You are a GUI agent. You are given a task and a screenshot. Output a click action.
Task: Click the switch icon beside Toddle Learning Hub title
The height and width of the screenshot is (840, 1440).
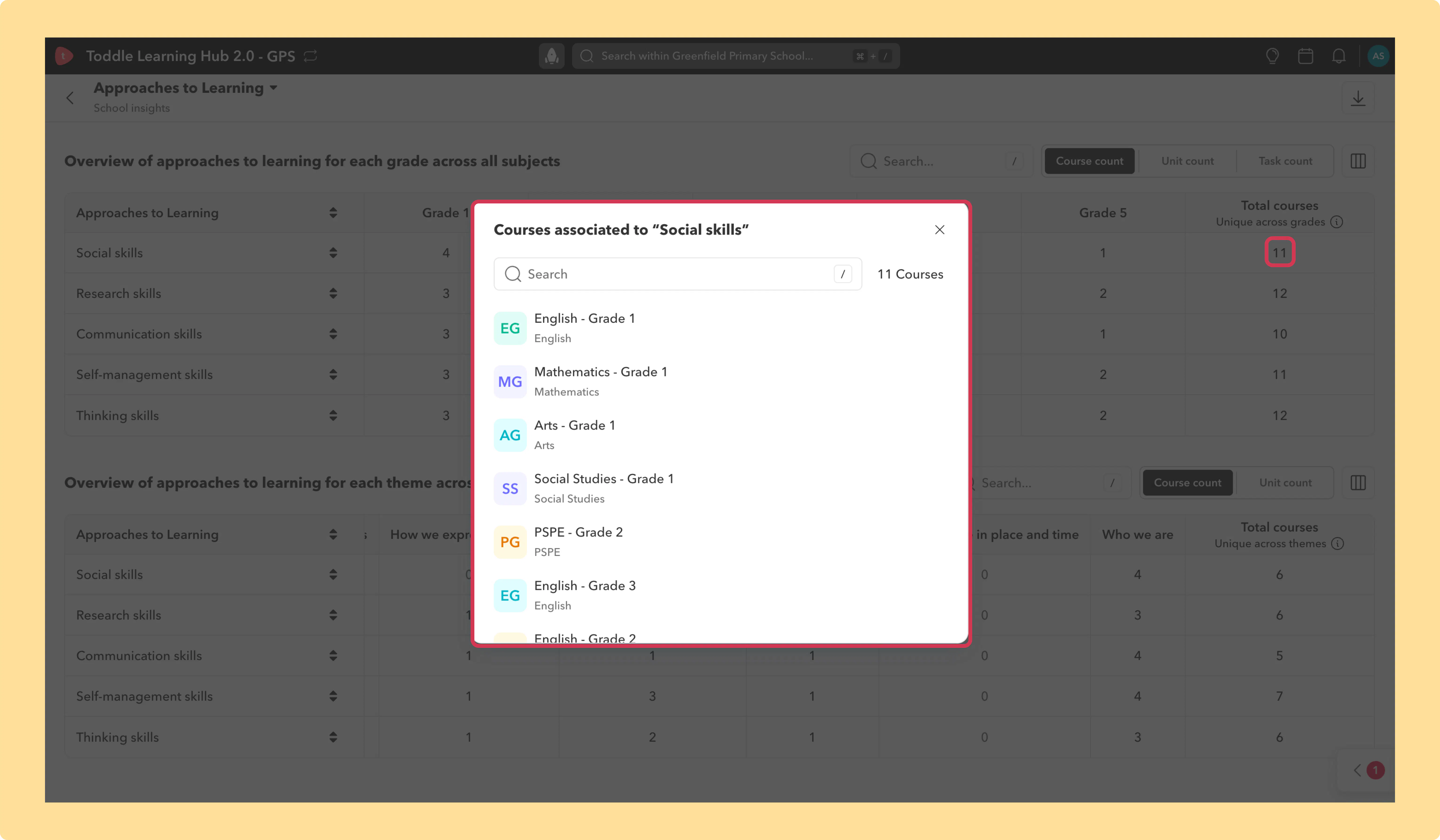(310, 56)
